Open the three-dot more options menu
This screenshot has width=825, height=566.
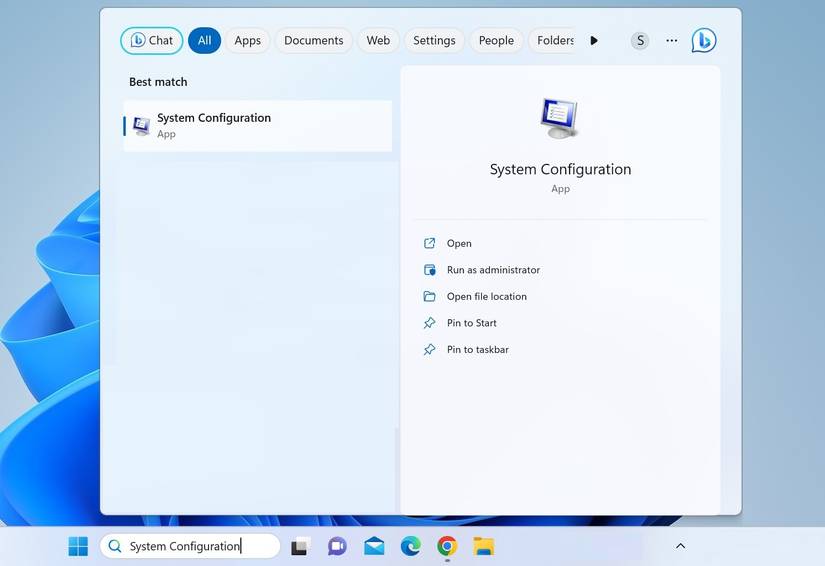(671, 41)
